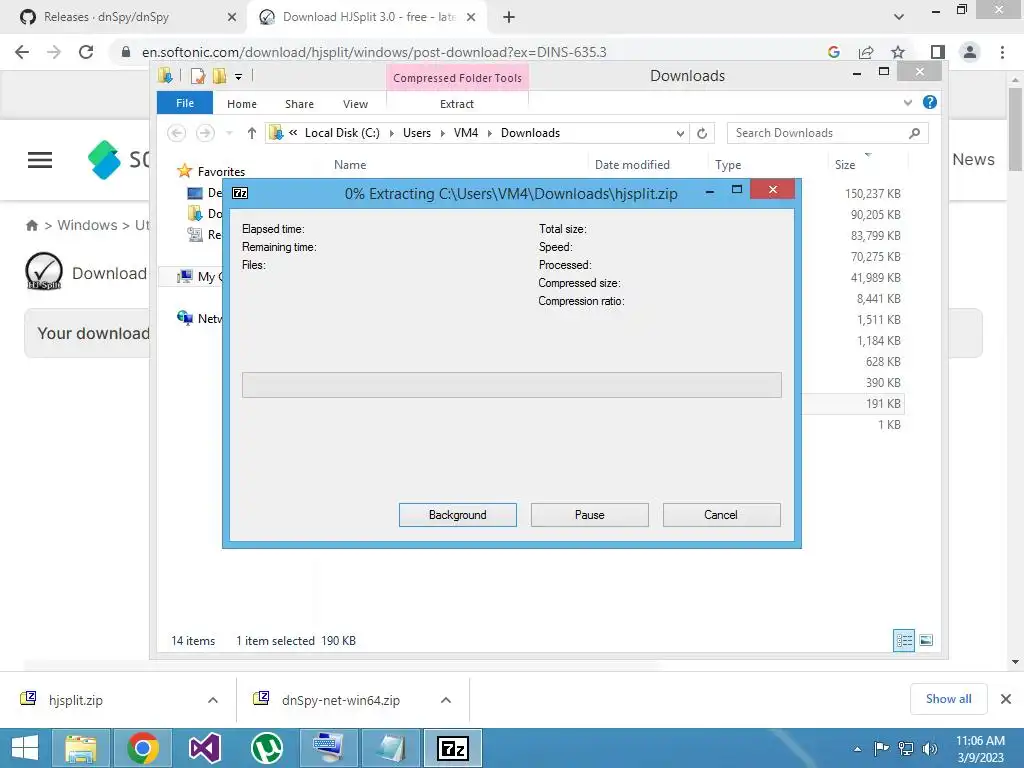The width and height of the screenshot is (1024, 768).
Task: Sort files by Type column
Action: click(728, 165)
